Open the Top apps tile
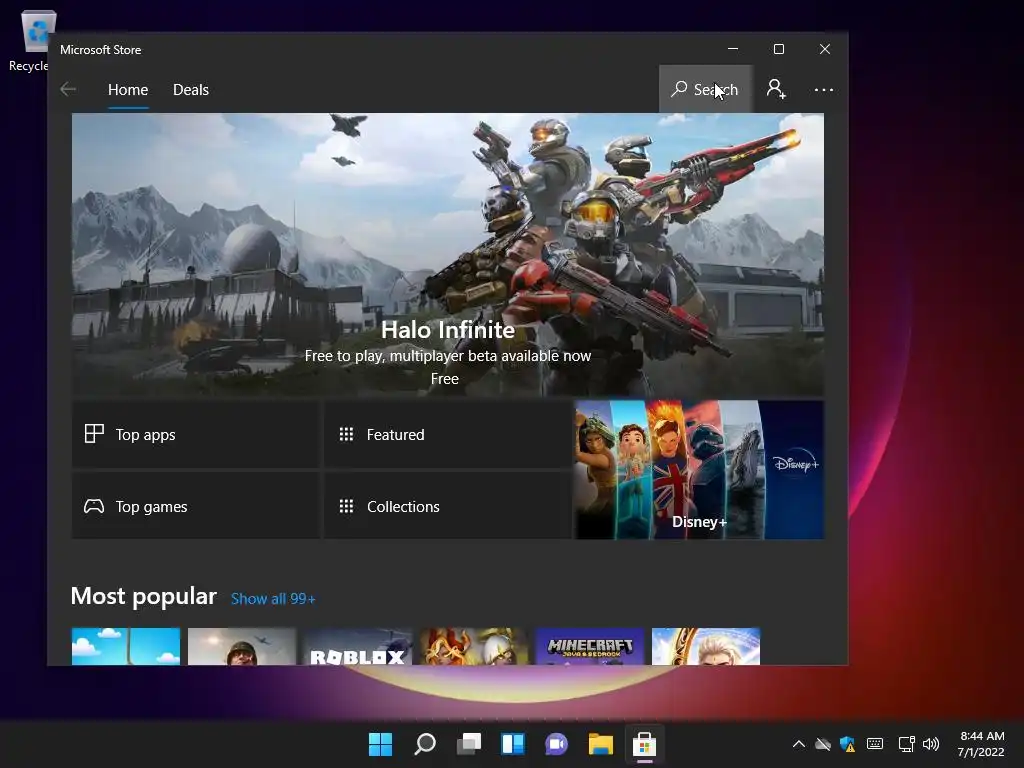This screenshot has width=1024, height=768. pos(195,434)
